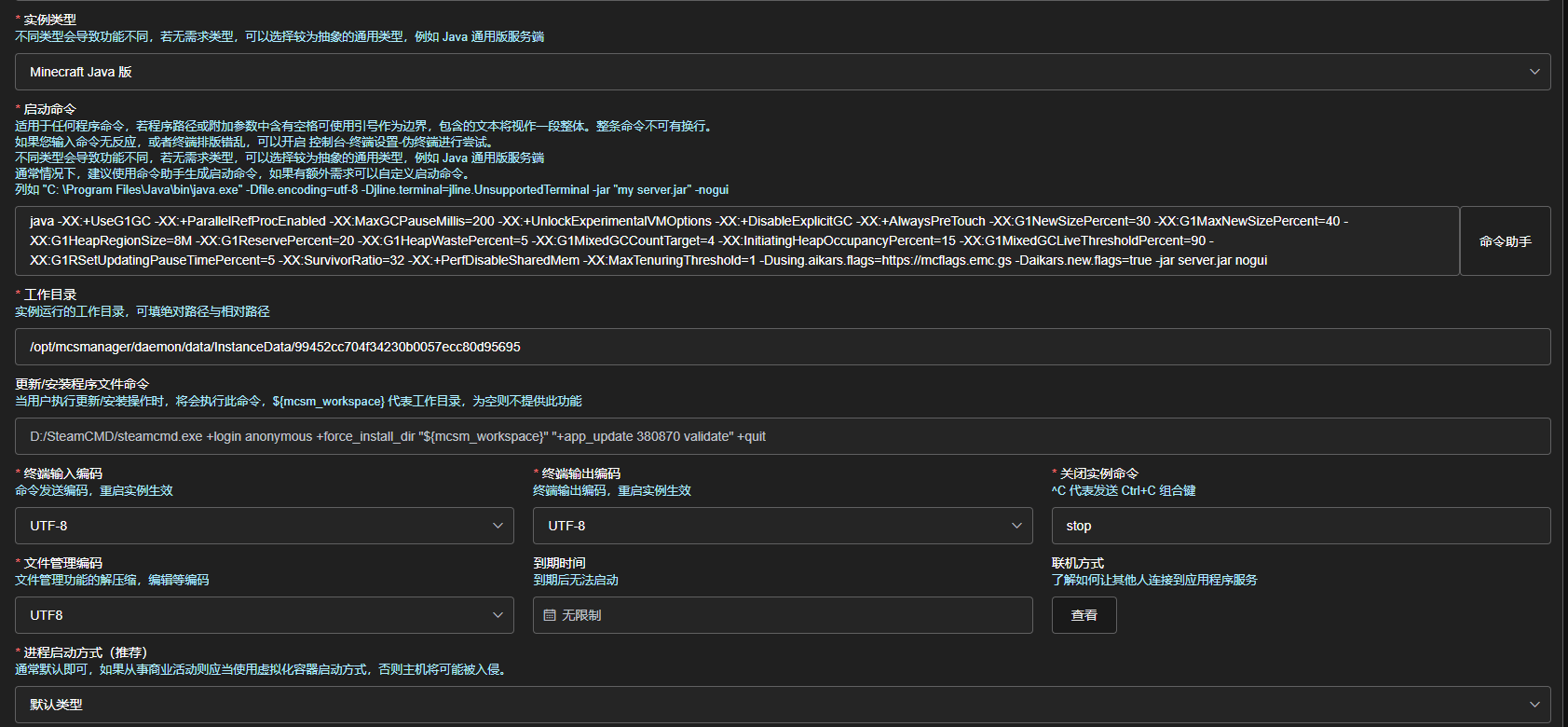
Task: Open the 文件管理编码 UTF8 dropdown
Action: pyautogui.click(x=265, y=615)
